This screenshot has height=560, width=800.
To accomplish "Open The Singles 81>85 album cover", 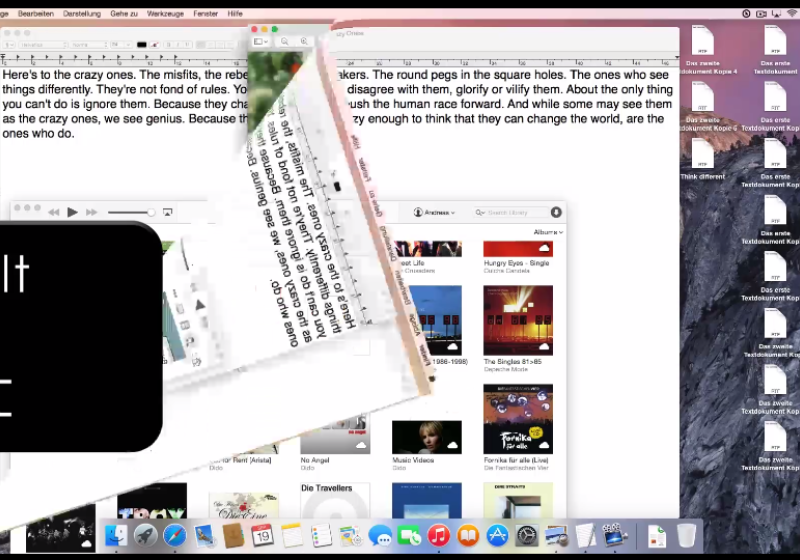I will click(518, 320).
